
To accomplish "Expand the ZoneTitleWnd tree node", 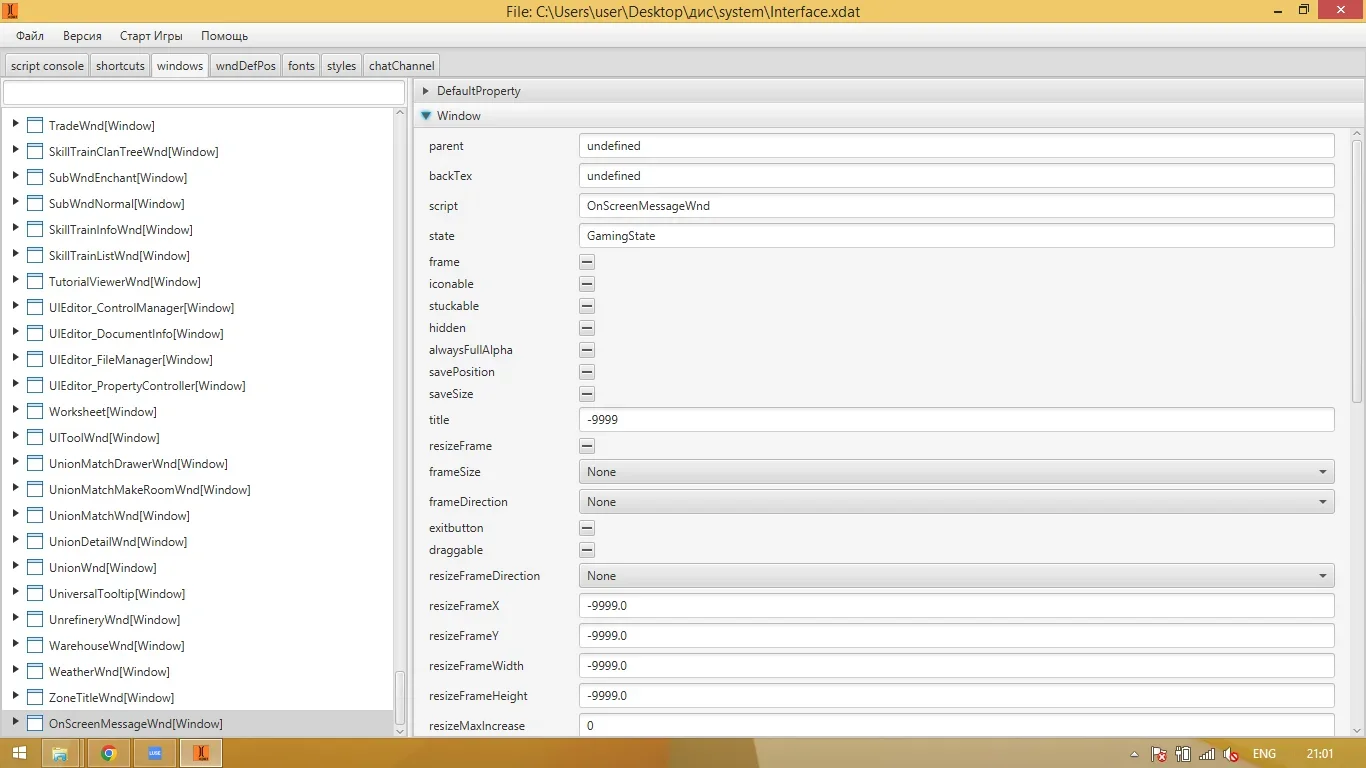I will (x=15, y=697).
